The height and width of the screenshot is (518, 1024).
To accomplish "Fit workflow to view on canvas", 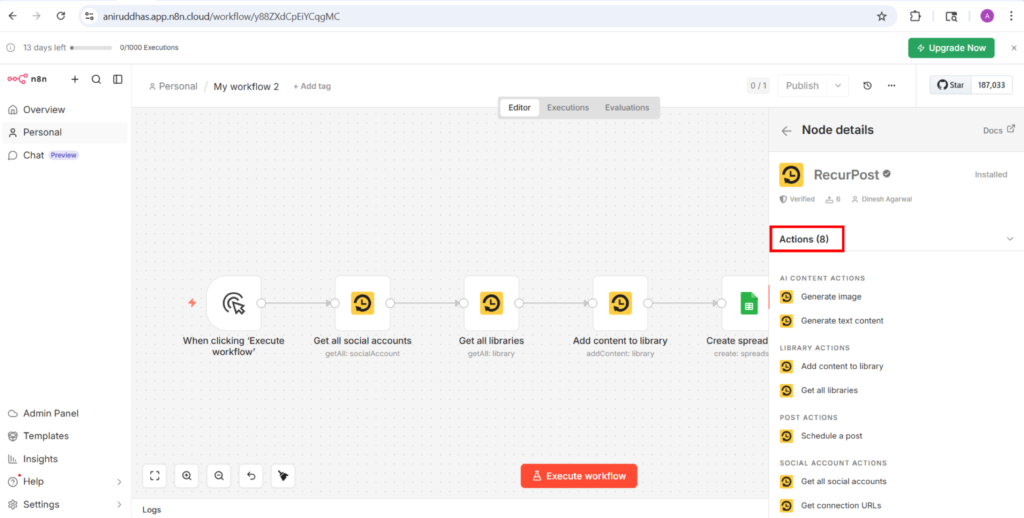I will [x=155, y=476].
